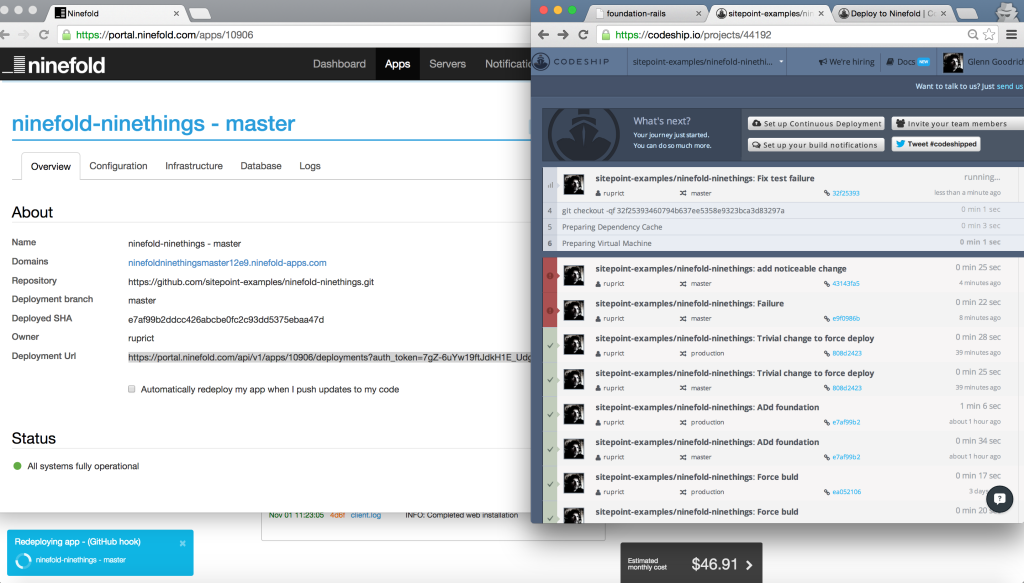1024x583 pixels.
Task: Switch to the Infrastructure tab
Action: (194, 166)
